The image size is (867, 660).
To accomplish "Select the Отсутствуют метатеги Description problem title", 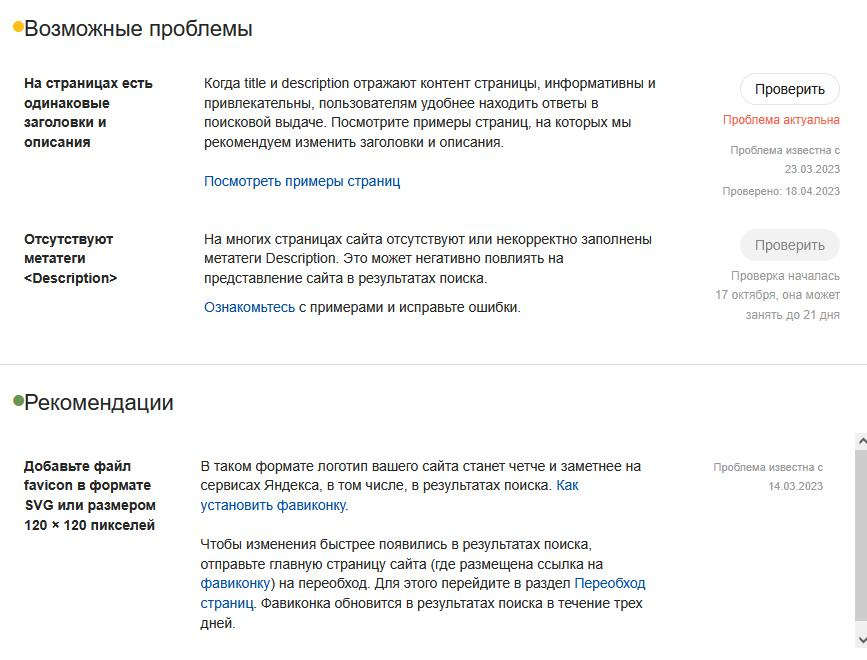I will pos(70,258).
